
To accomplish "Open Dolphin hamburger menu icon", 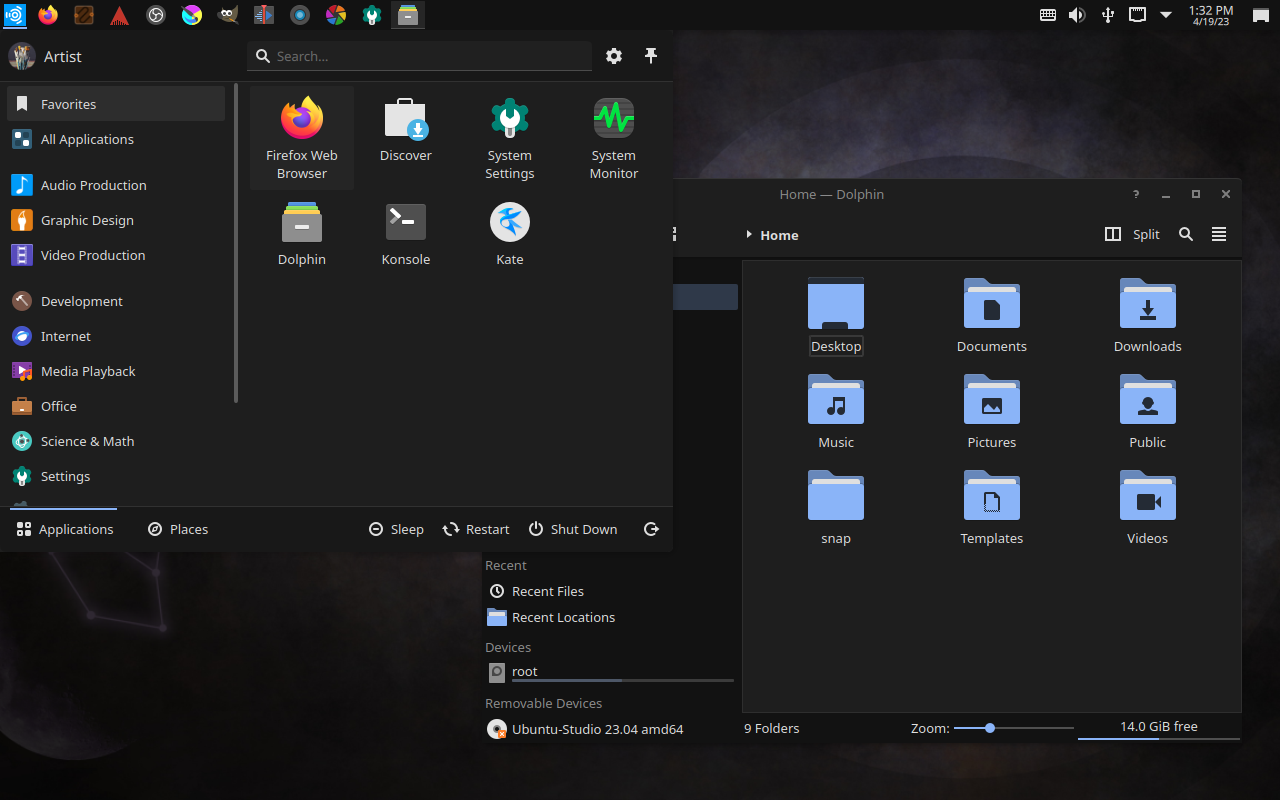I will [1218, 234].
